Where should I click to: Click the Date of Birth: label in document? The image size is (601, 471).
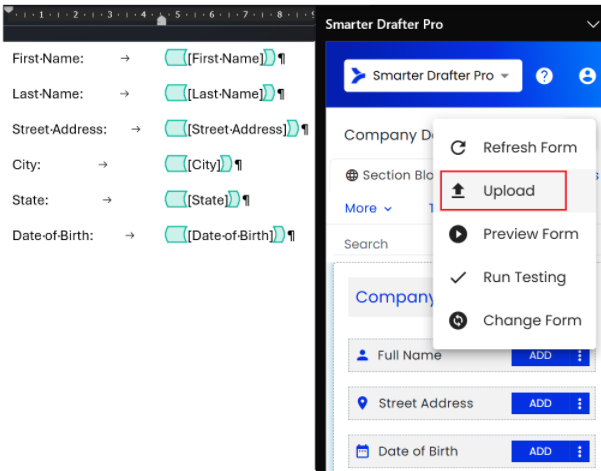pyautogui.click(x=53, y=235)
